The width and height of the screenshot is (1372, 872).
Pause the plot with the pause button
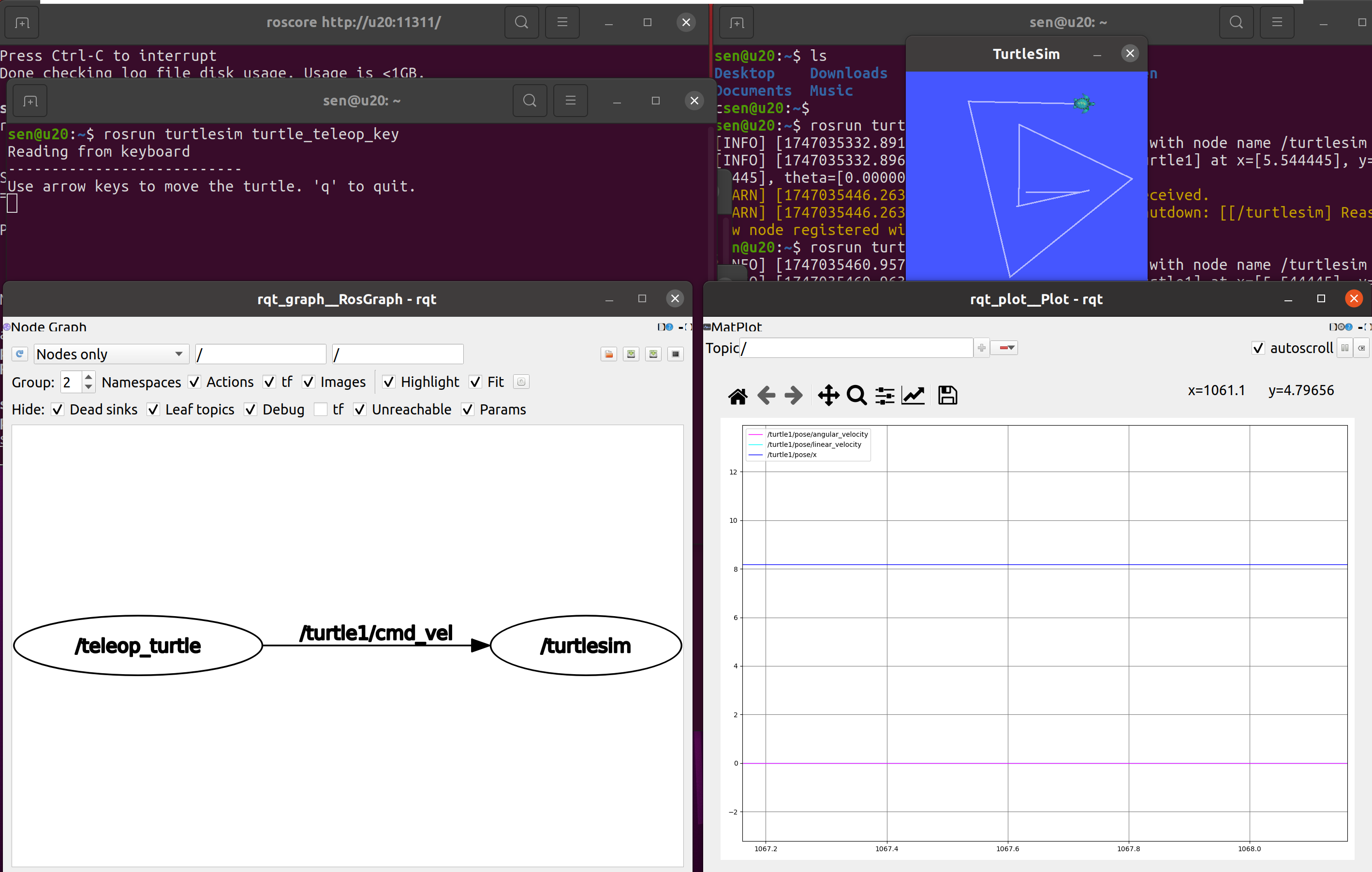[x=1344, y=348]
